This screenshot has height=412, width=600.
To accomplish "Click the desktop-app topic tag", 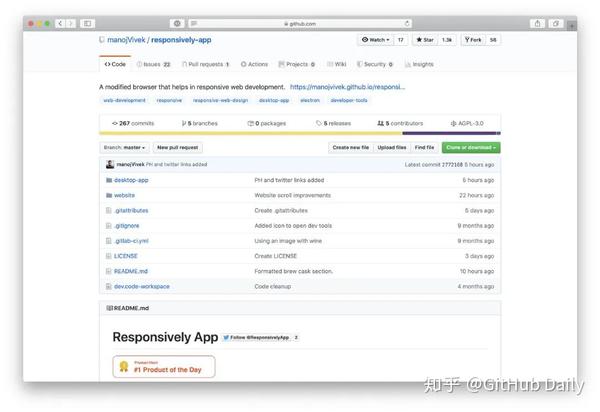I will 274,100.
